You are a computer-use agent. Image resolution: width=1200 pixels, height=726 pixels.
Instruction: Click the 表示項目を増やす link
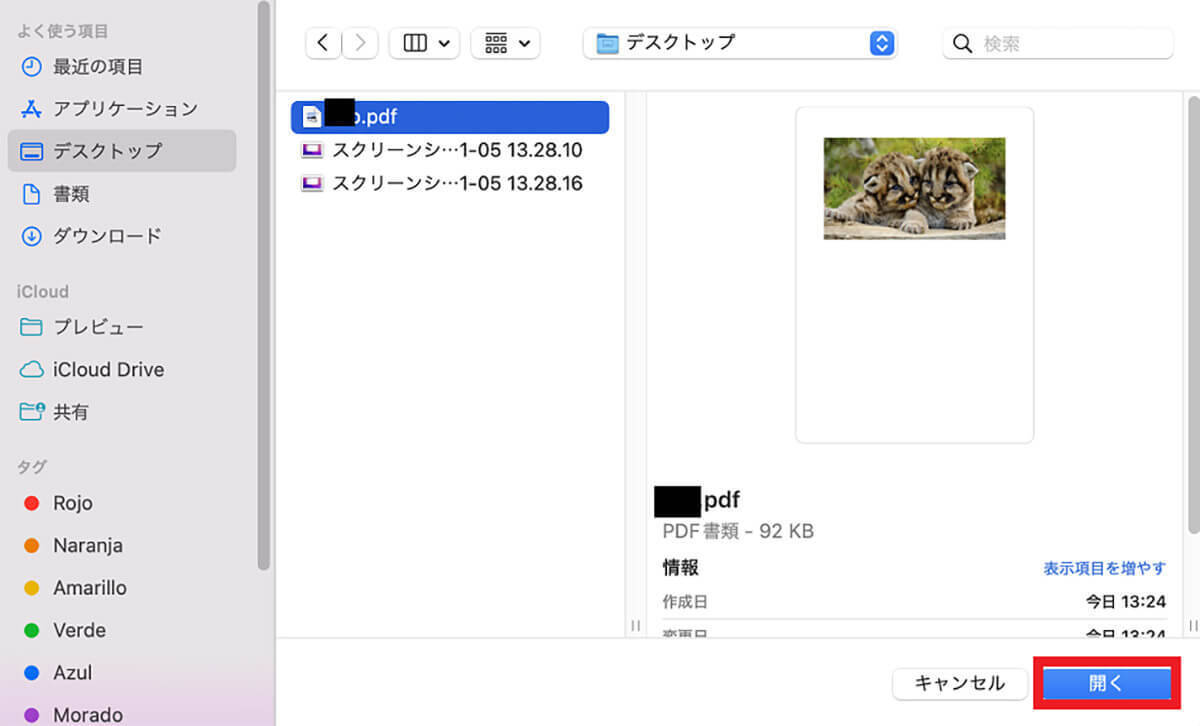pos(1104,568)
